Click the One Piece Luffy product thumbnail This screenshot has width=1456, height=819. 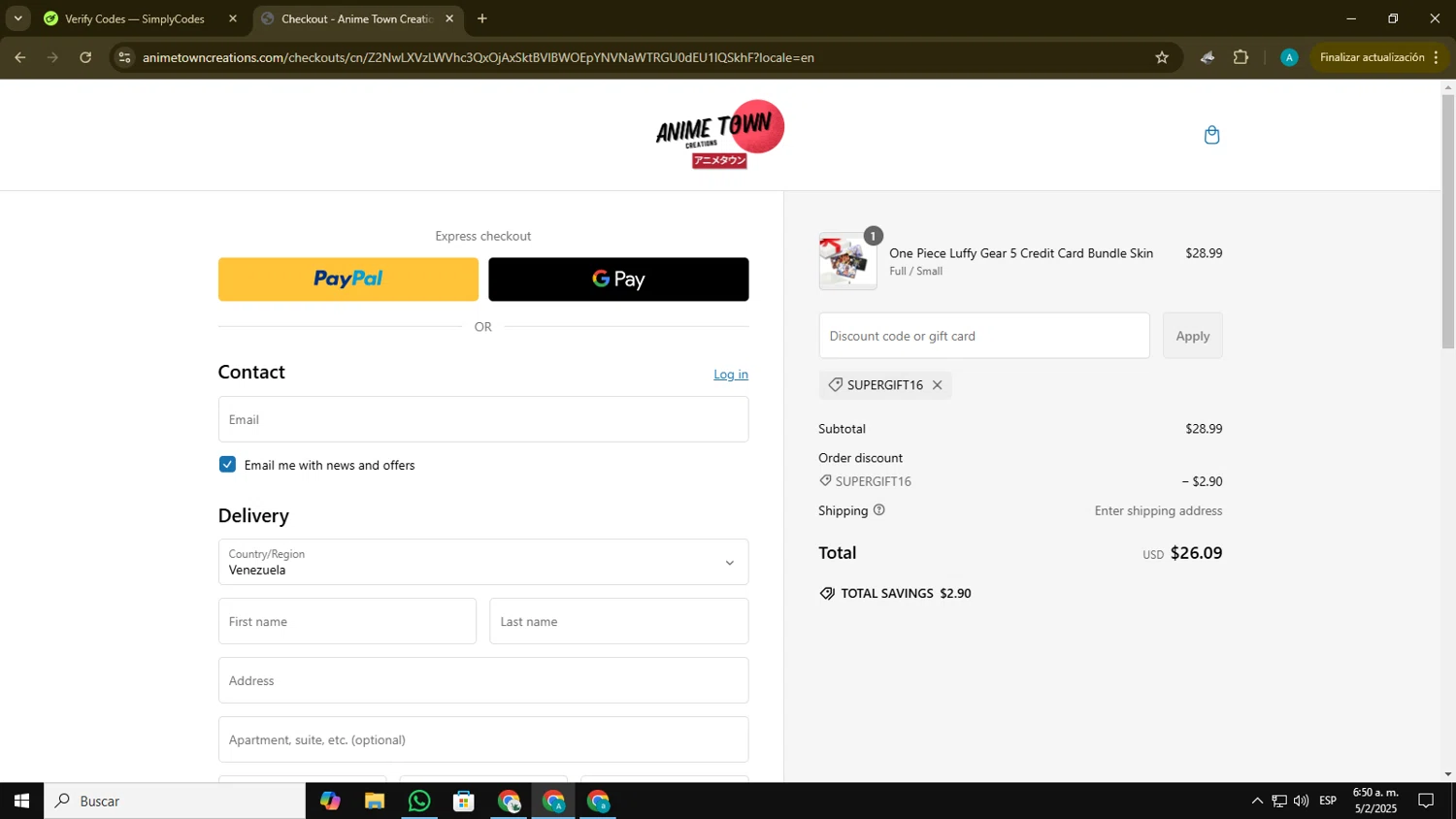pyautogui.click(x=847, y=261)
